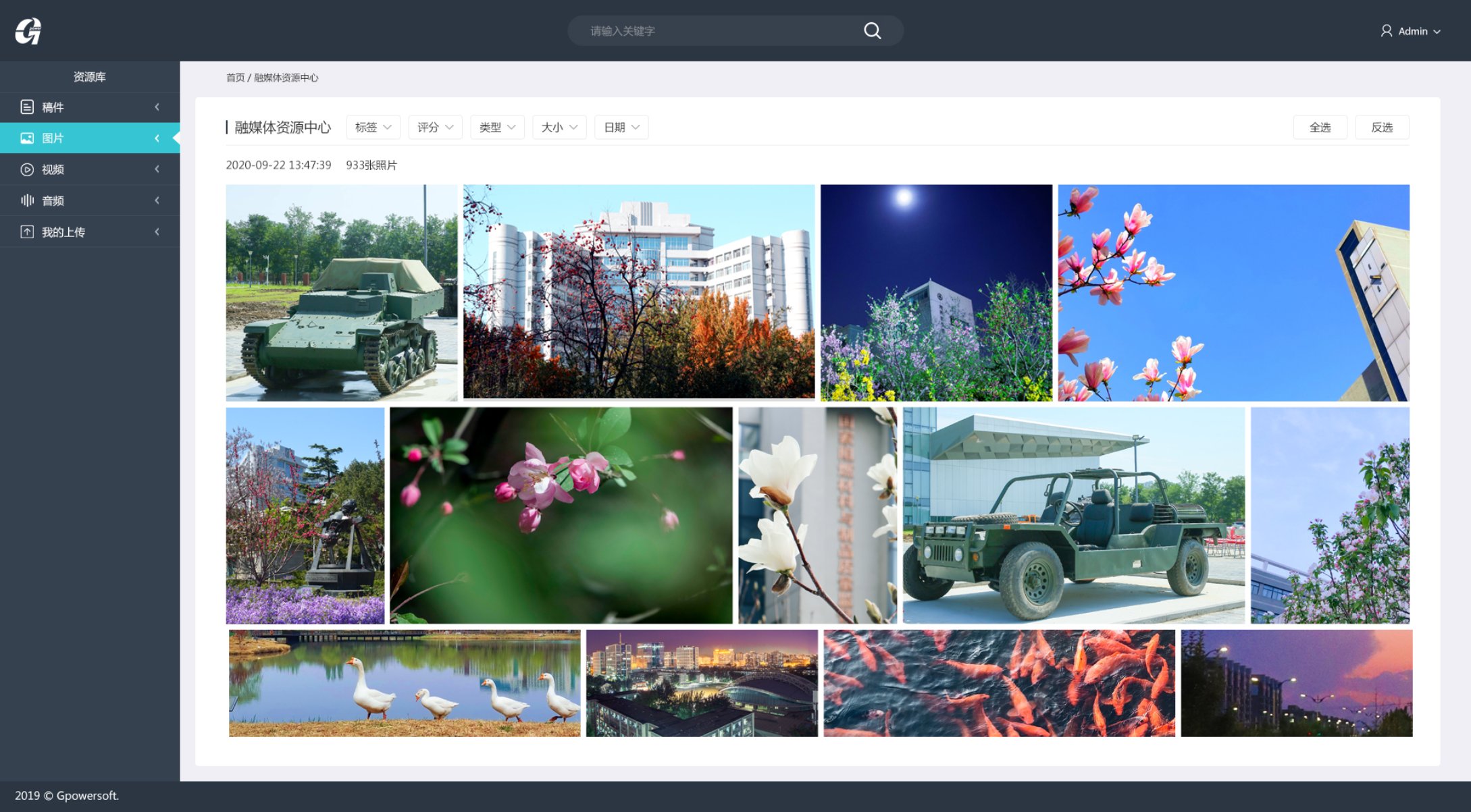The width and height of the screenshot is (1471, 812).
Task: Click the 图片 picture icon in sidebar
Action: (x=27, y=138)
